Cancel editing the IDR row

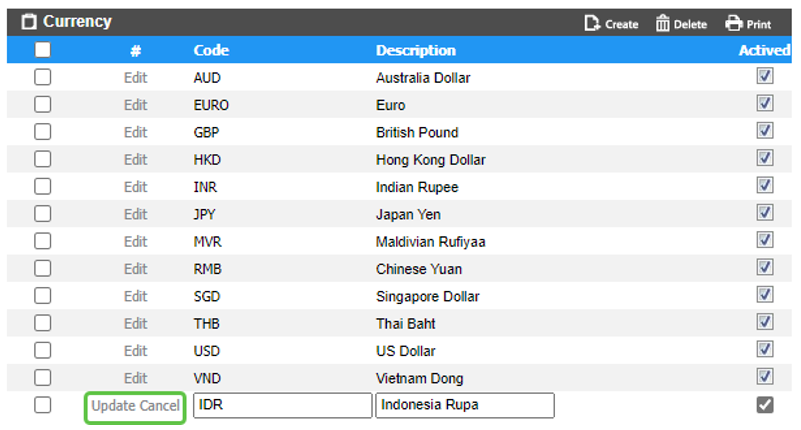[160, 405]
